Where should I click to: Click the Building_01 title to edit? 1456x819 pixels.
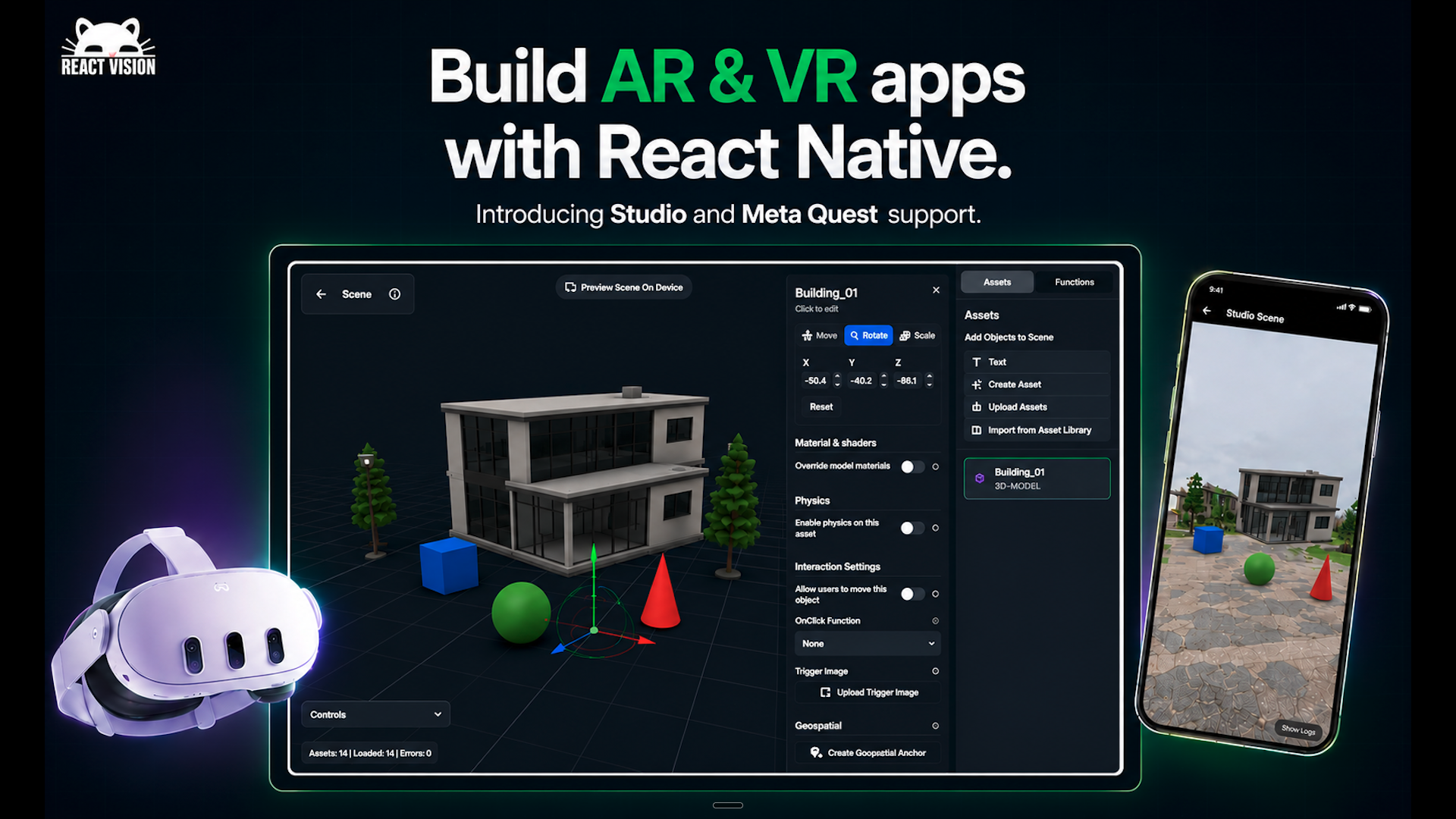(826, 293)
